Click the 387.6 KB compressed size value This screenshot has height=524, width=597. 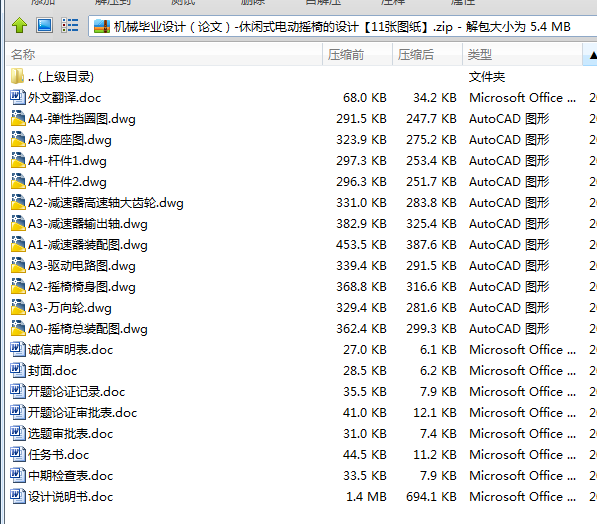pyautogui.click(x=431, y=244)
